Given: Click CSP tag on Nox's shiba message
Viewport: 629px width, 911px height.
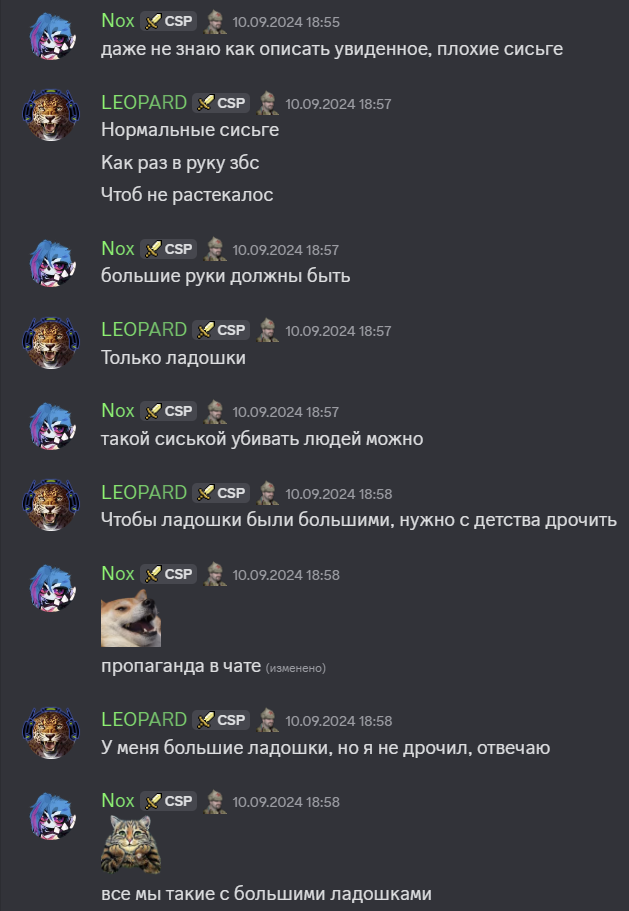Looking at the screenshot, I should point(168,574).
